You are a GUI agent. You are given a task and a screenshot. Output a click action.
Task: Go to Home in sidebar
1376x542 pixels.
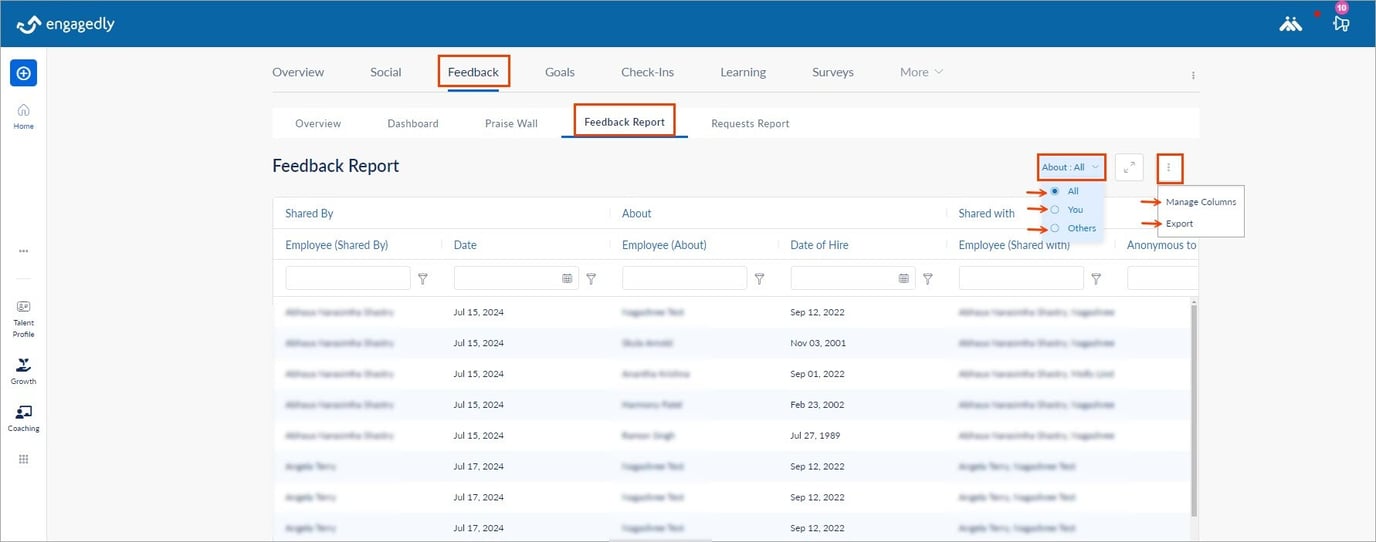click(x=24, y=116)
